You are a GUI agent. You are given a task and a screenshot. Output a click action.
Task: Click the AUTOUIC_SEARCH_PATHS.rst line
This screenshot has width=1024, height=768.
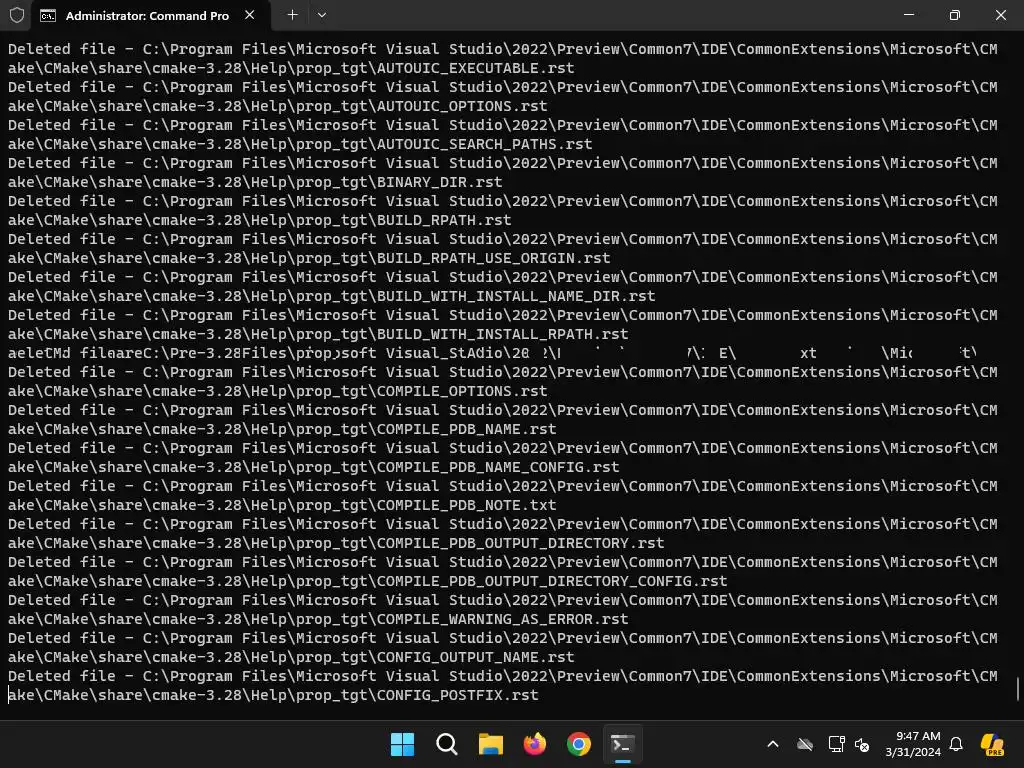coord(300,144)
